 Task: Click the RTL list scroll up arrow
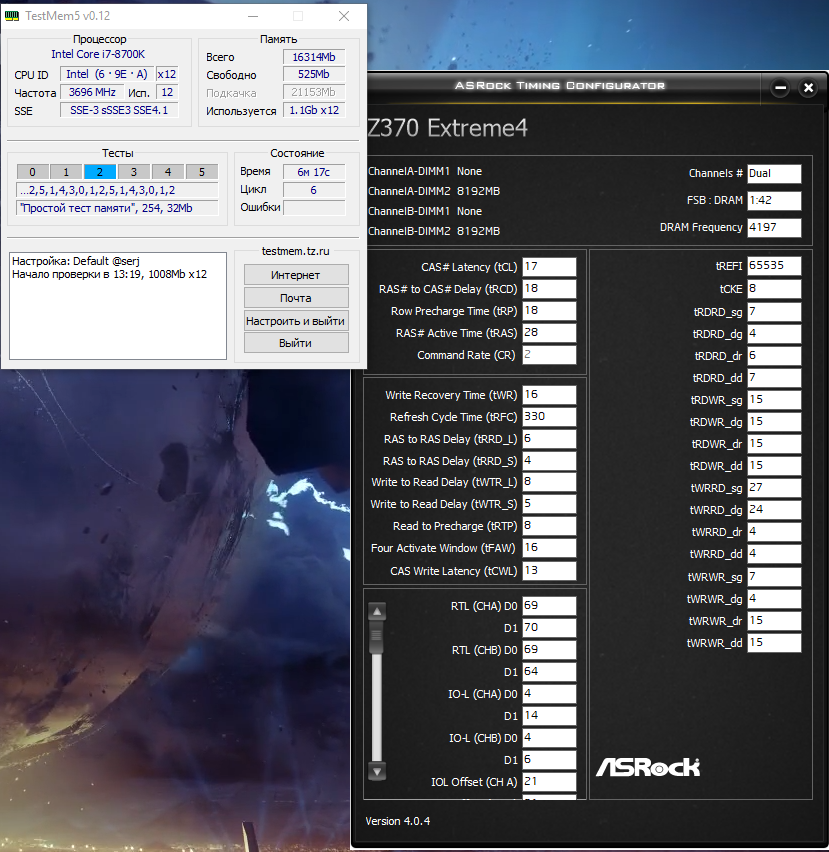point(377,612)
